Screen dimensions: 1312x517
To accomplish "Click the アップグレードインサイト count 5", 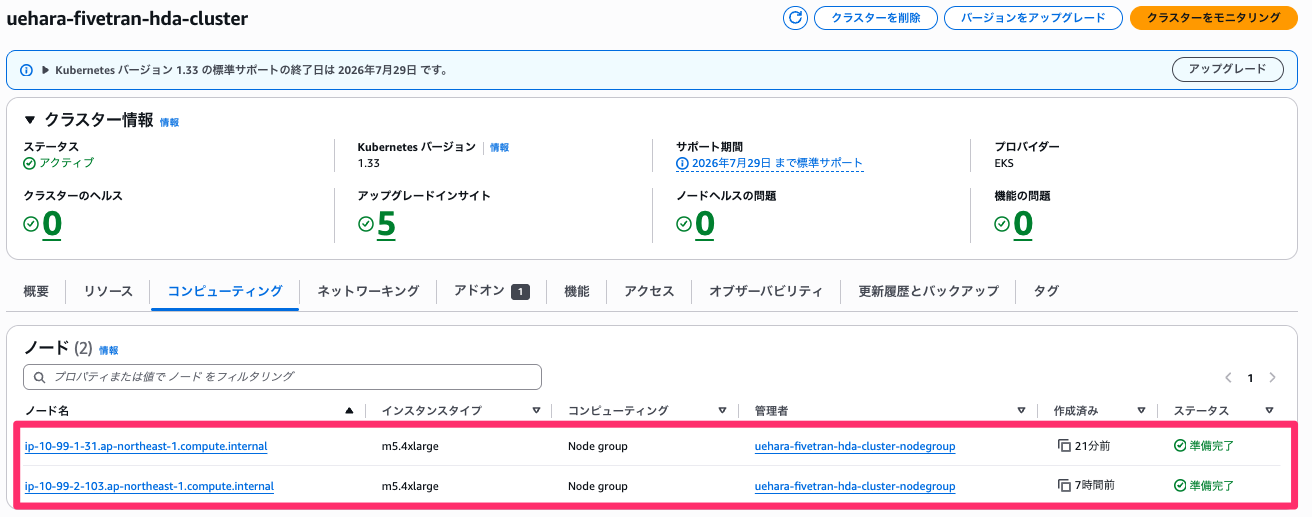I will coord(386,225).
